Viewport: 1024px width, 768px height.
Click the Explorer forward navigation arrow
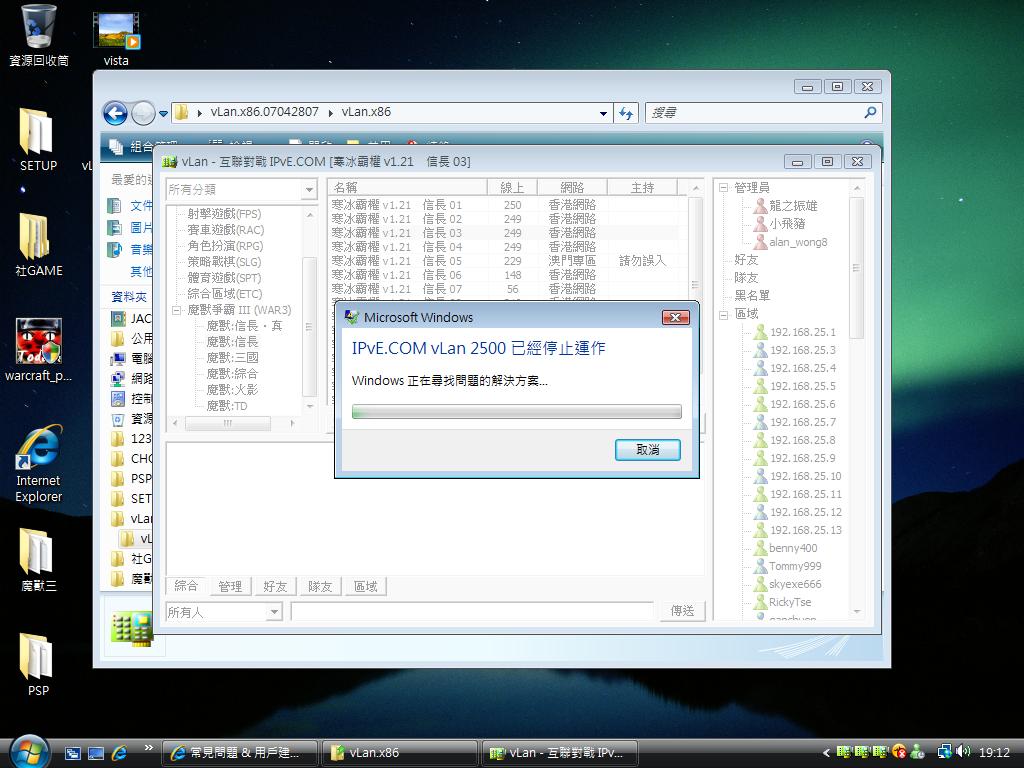point(143,113)
